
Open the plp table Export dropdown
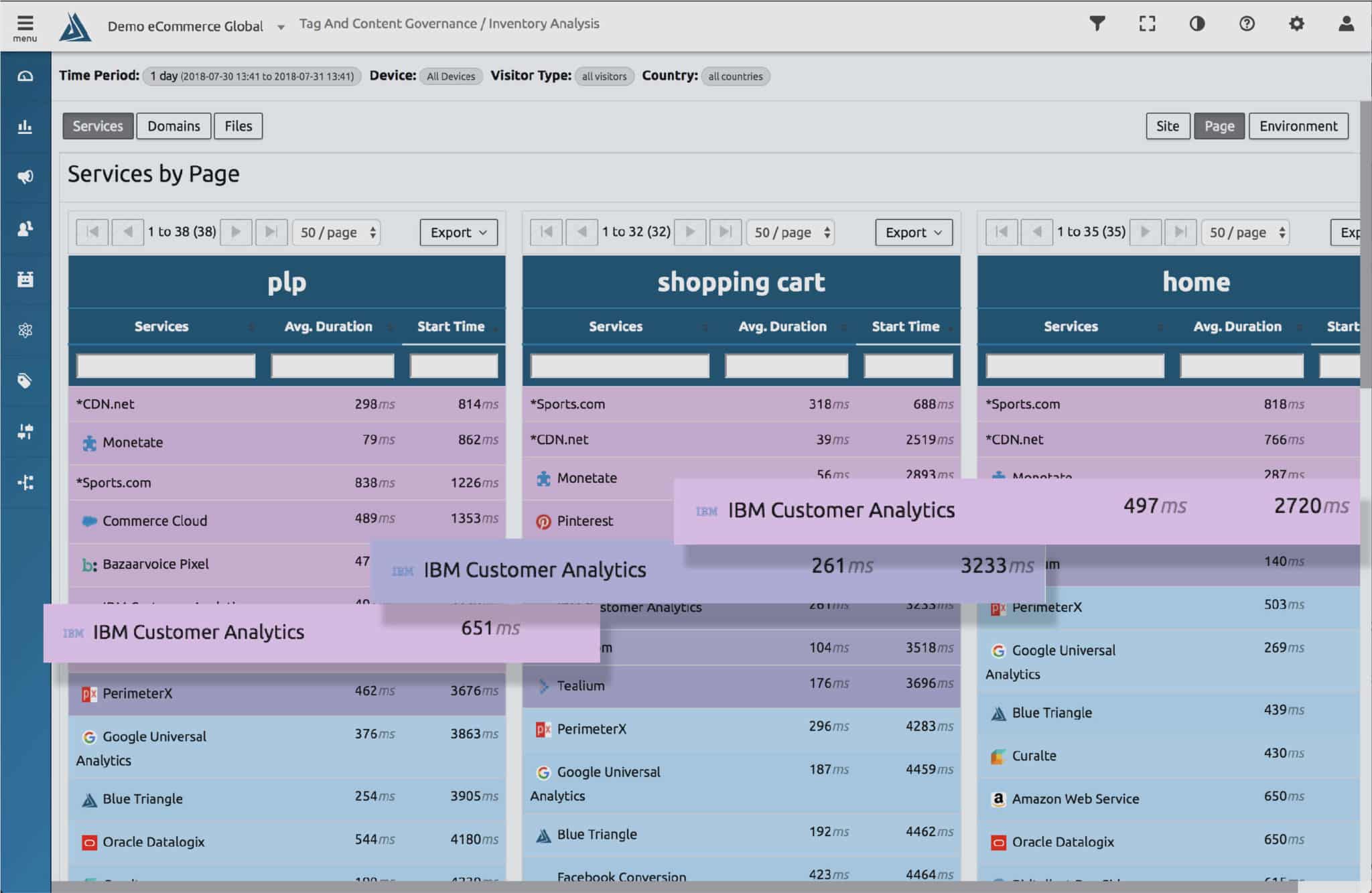(459, 232)
